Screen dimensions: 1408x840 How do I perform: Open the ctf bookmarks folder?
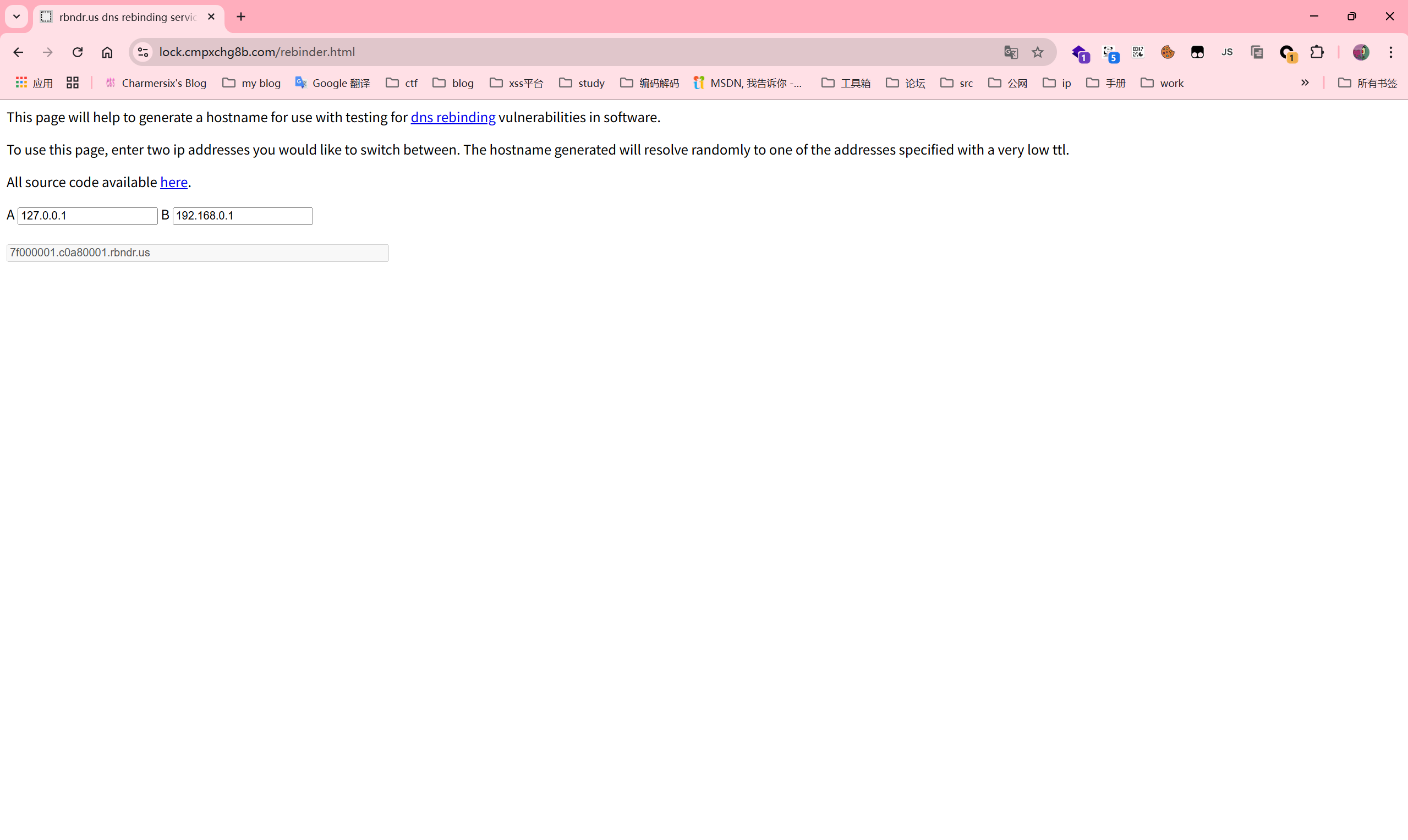(402, 83)
